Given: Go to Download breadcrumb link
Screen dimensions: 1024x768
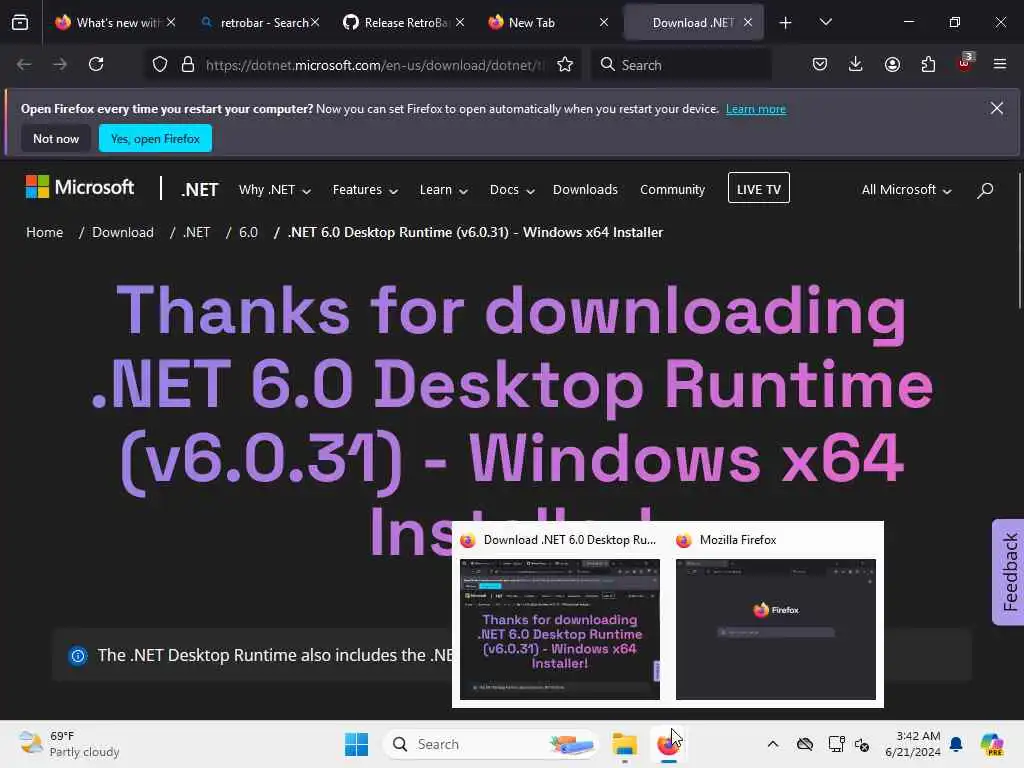Looking at the screenshot, I should coord(123,232).
